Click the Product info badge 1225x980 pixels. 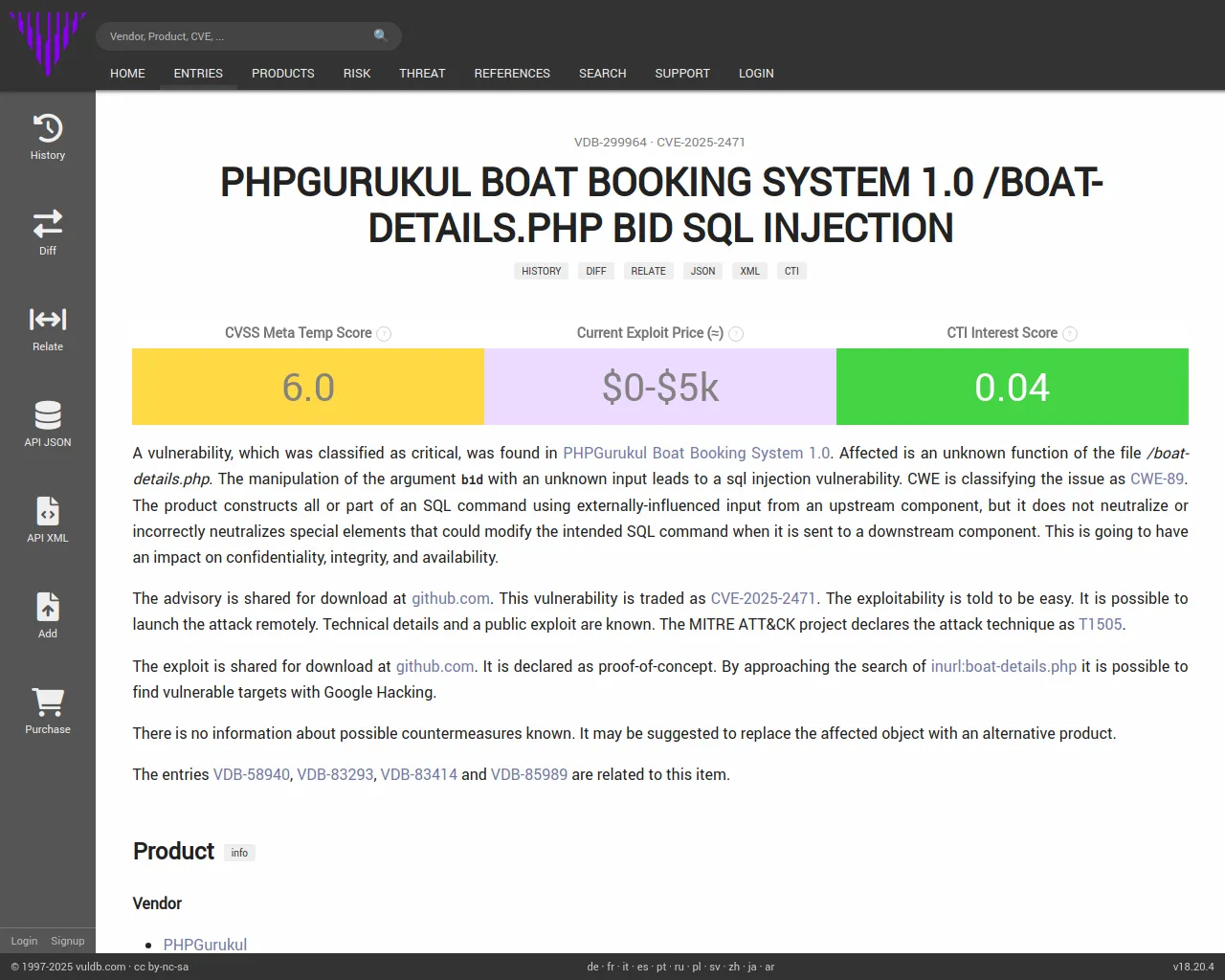[239, 853]
